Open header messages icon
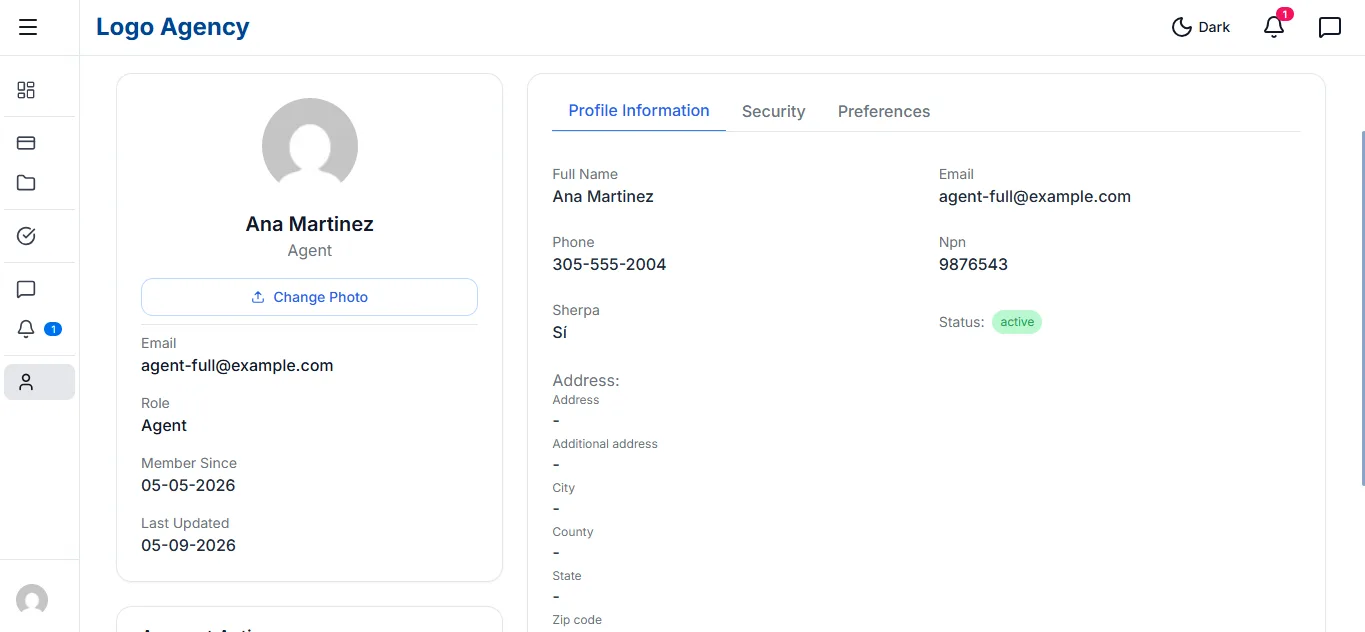The width and height of the screenshot is (1365, 632). click(1330, 27)
